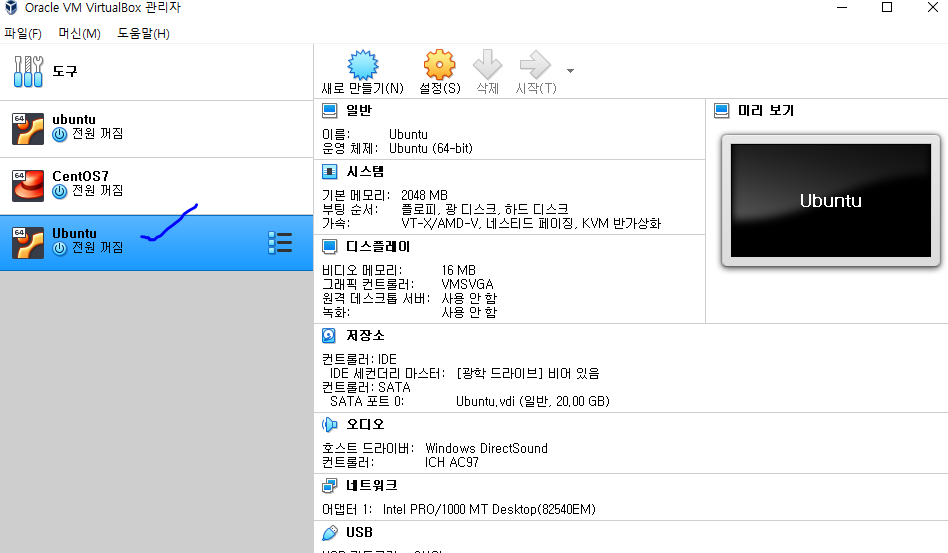Click the VMSVGA graphics controller value
This screenshot has width=948, height=553.
pyautogui.click(x=467, y=284)
